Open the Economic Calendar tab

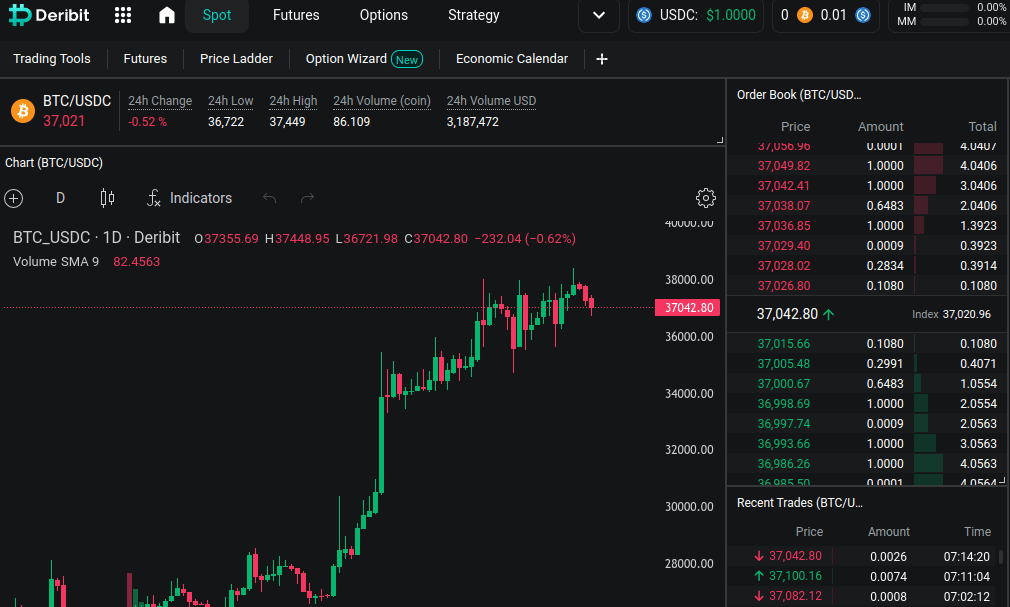[x=511, y=59]
